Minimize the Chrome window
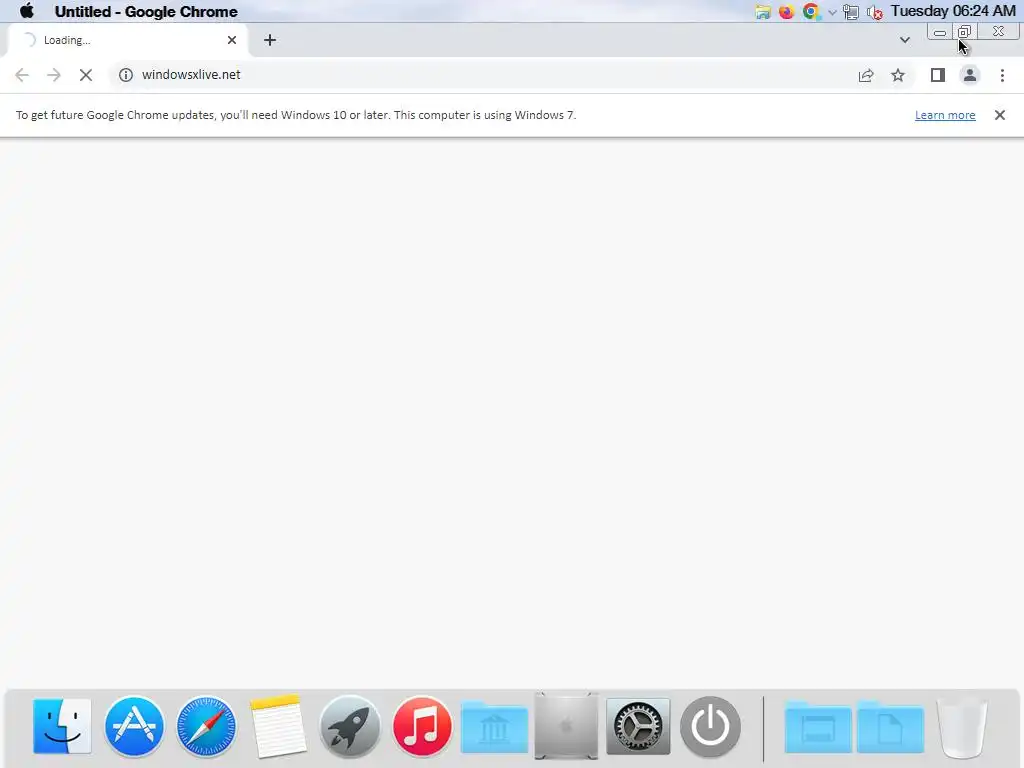This screenshot has width=1024, height=768. pos(940,31)
